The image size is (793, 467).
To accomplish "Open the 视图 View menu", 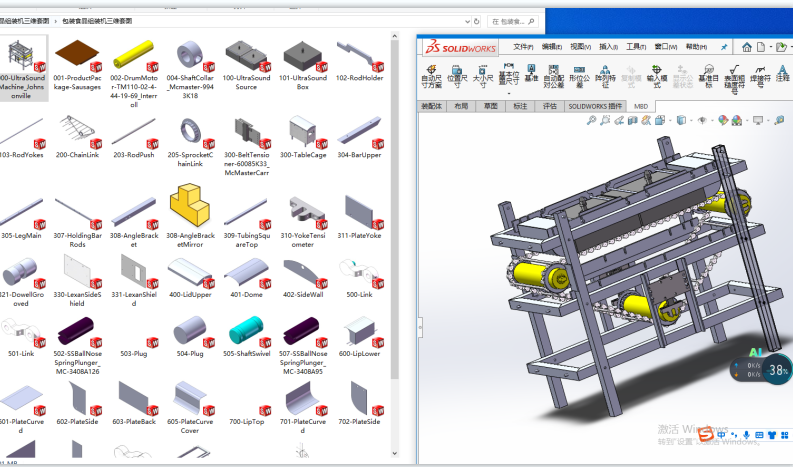I will coord(581,47).
